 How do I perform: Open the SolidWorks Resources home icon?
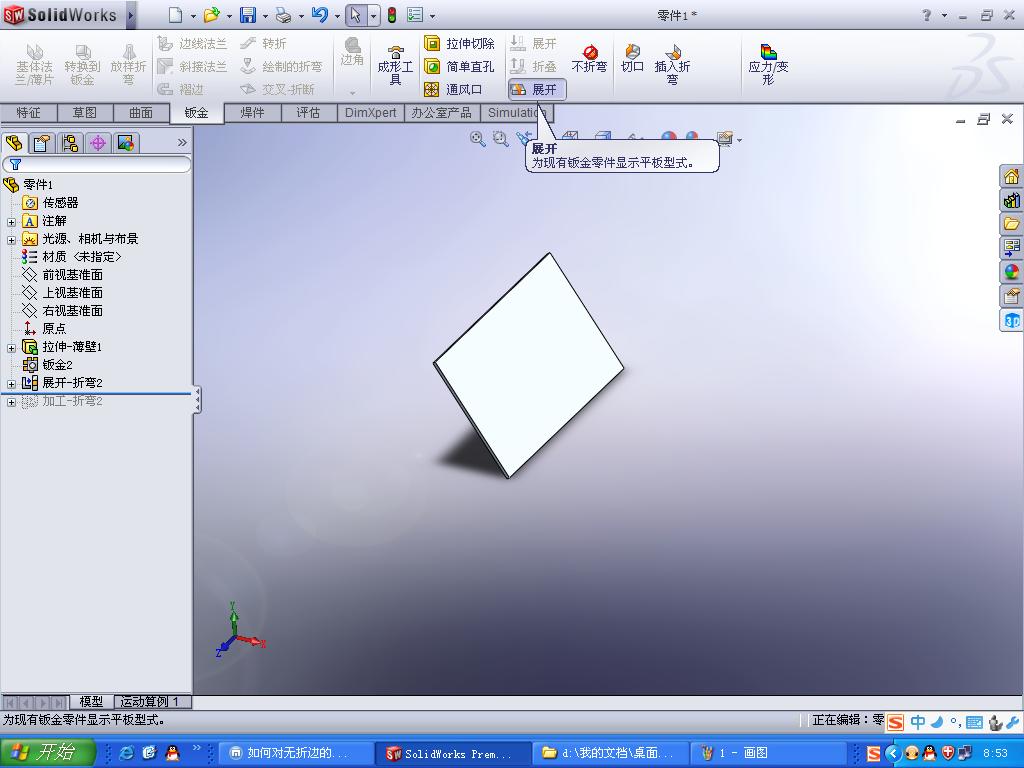pos(1012,176)
